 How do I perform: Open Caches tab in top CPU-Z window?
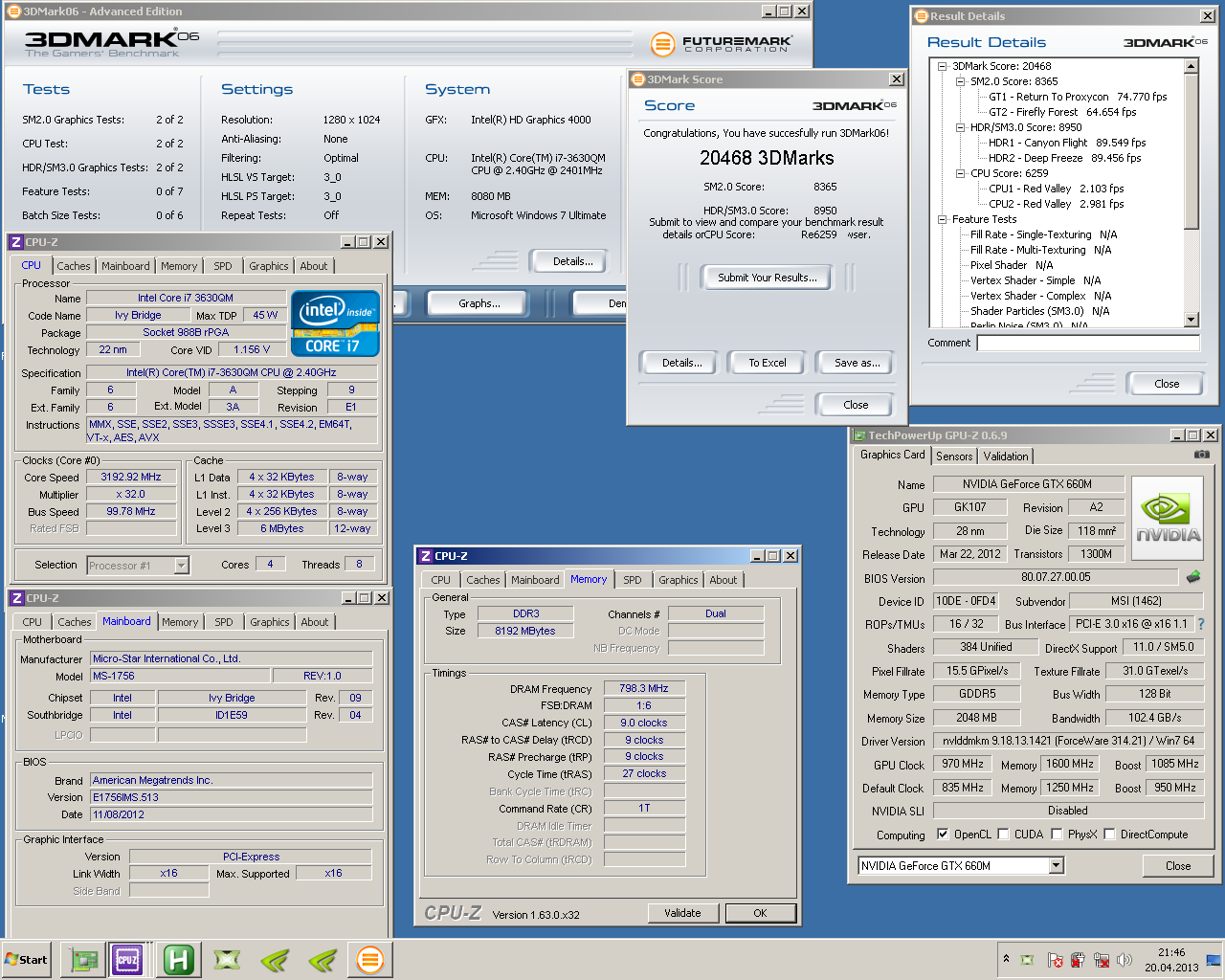pyautogui.click(x=74, y=266)
